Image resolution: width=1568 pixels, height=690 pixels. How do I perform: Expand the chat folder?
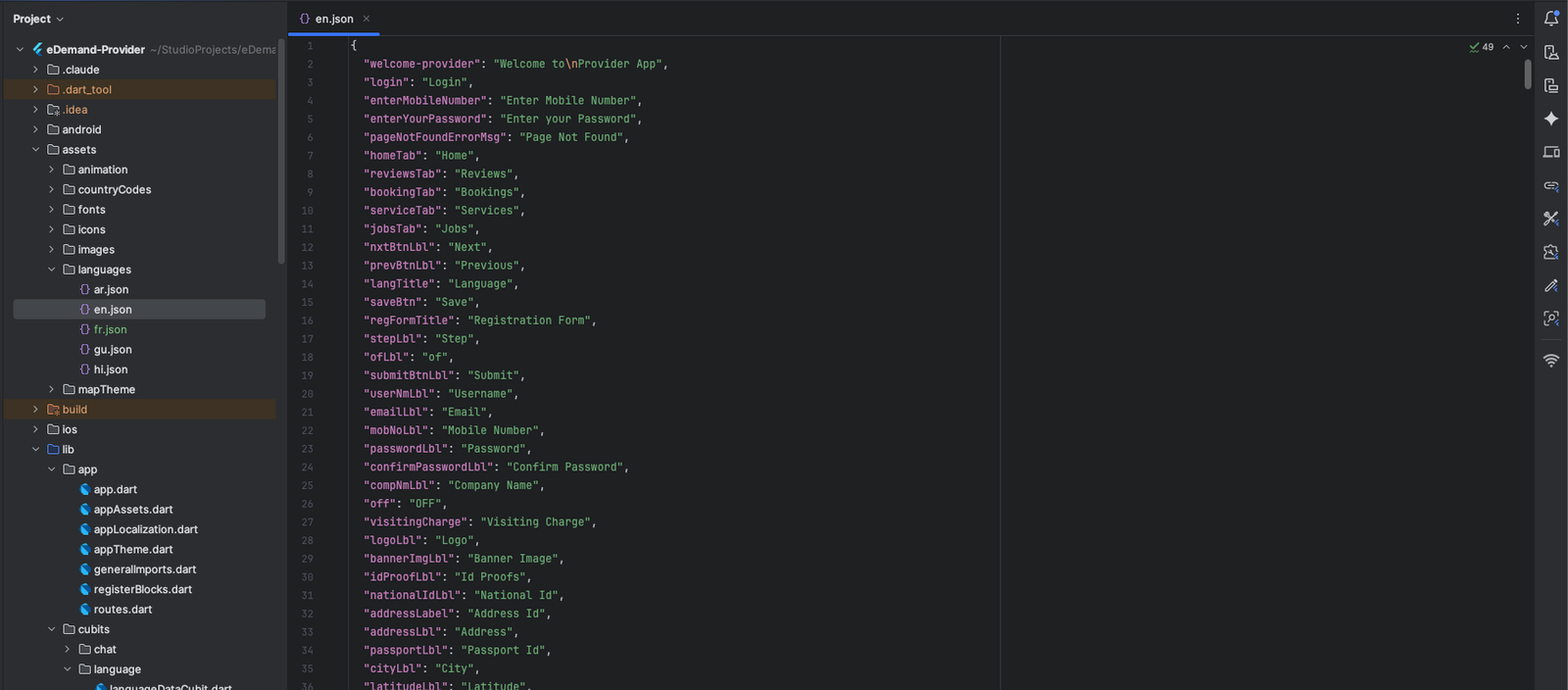(x=68, y=649)
